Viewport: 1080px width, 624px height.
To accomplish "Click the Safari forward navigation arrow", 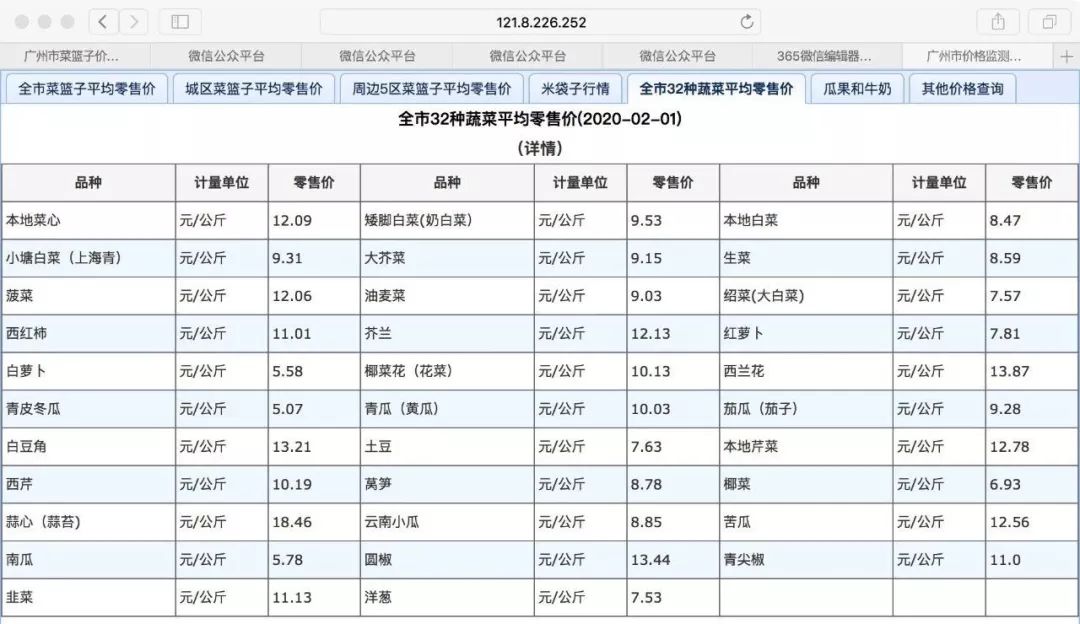I will point(133,22).
